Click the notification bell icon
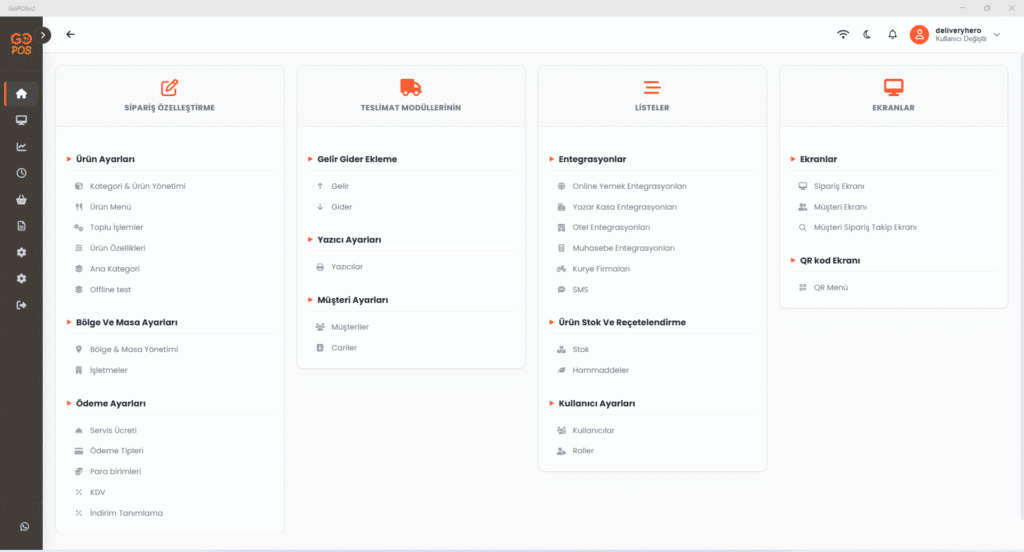Screen dimensions: 1024x552 click(x=892, y=34)
